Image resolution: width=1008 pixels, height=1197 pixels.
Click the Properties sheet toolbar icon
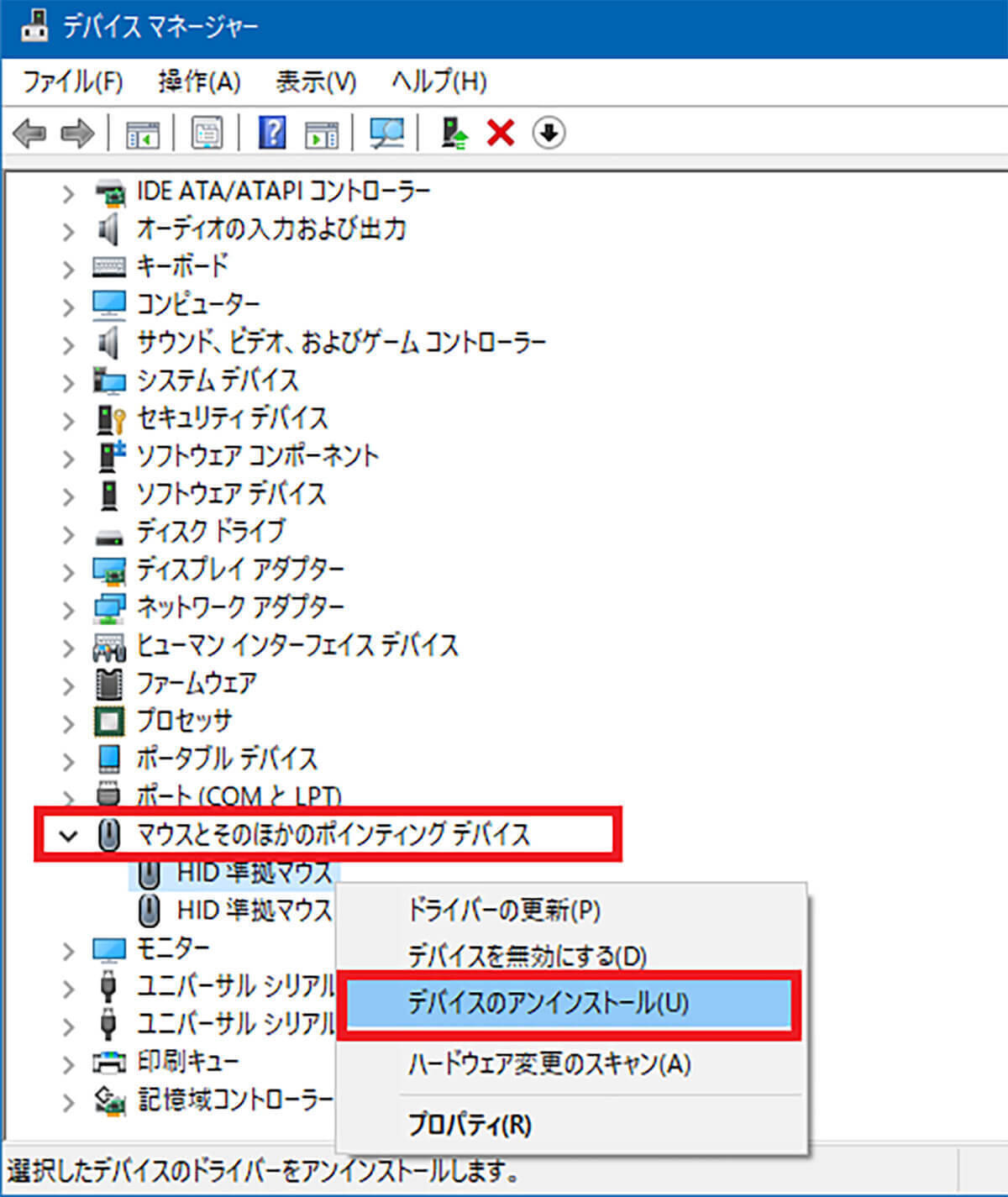tap(207, 134)
